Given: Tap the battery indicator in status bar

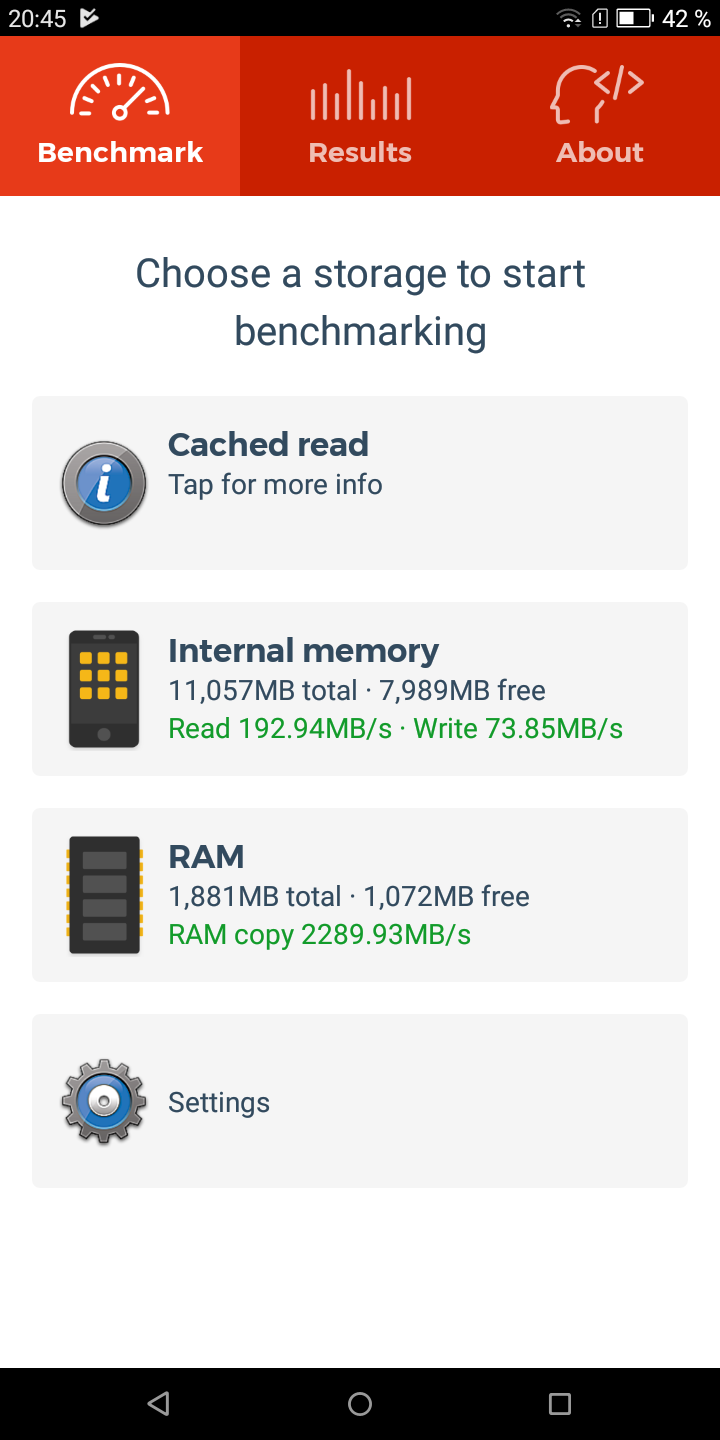Looking at the screenshot, I should pos(634,18).
